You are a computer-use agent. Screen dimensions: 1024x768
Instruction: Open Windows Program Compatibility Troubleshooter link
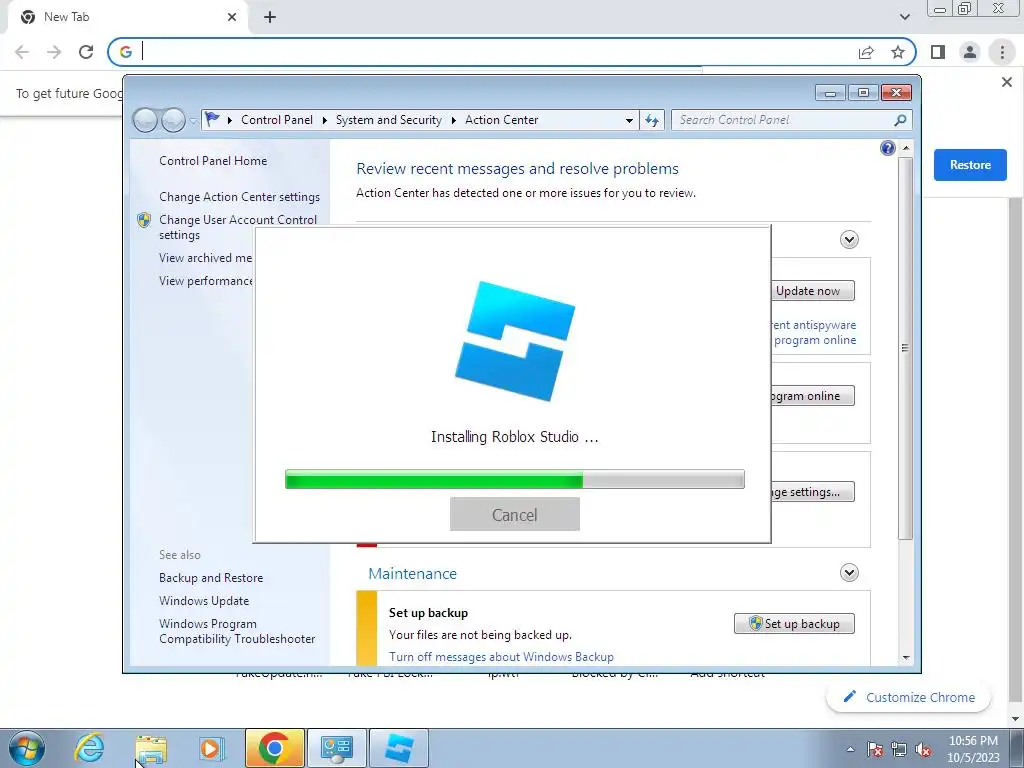pyautogui.click(x=237, y=632)
